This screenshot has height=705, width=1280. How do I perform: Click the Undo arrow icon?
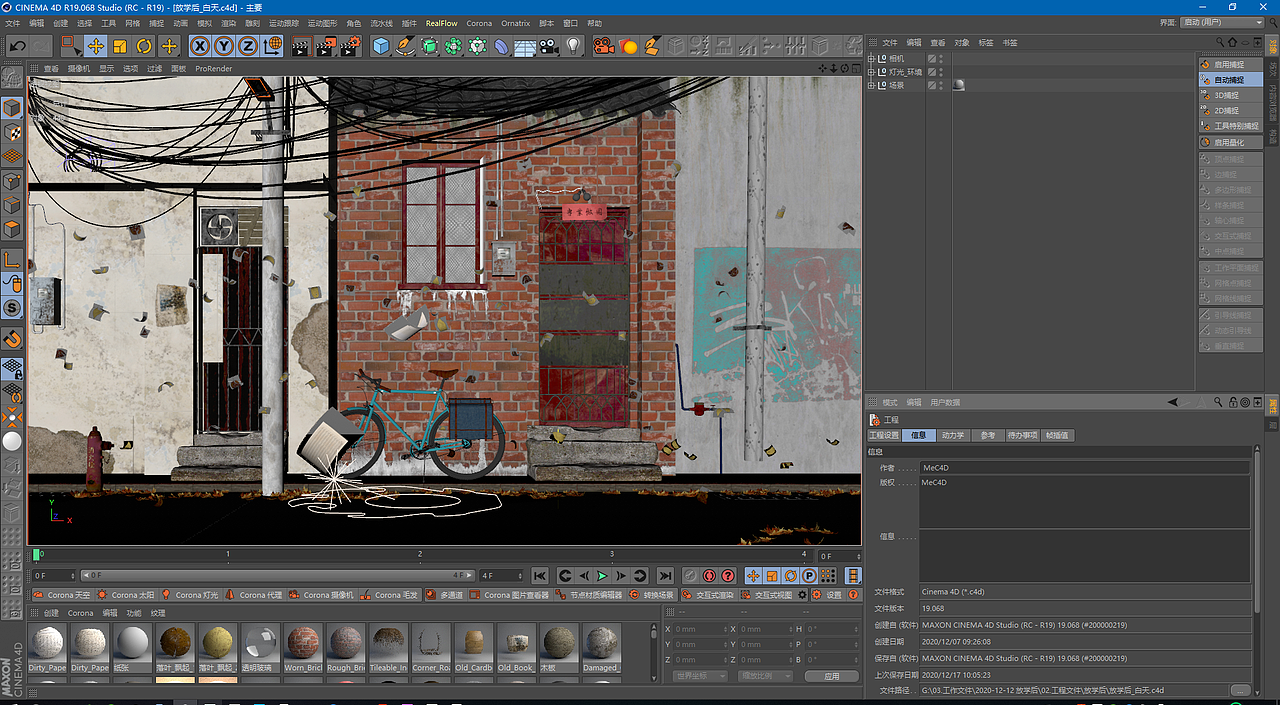(17, 46)
